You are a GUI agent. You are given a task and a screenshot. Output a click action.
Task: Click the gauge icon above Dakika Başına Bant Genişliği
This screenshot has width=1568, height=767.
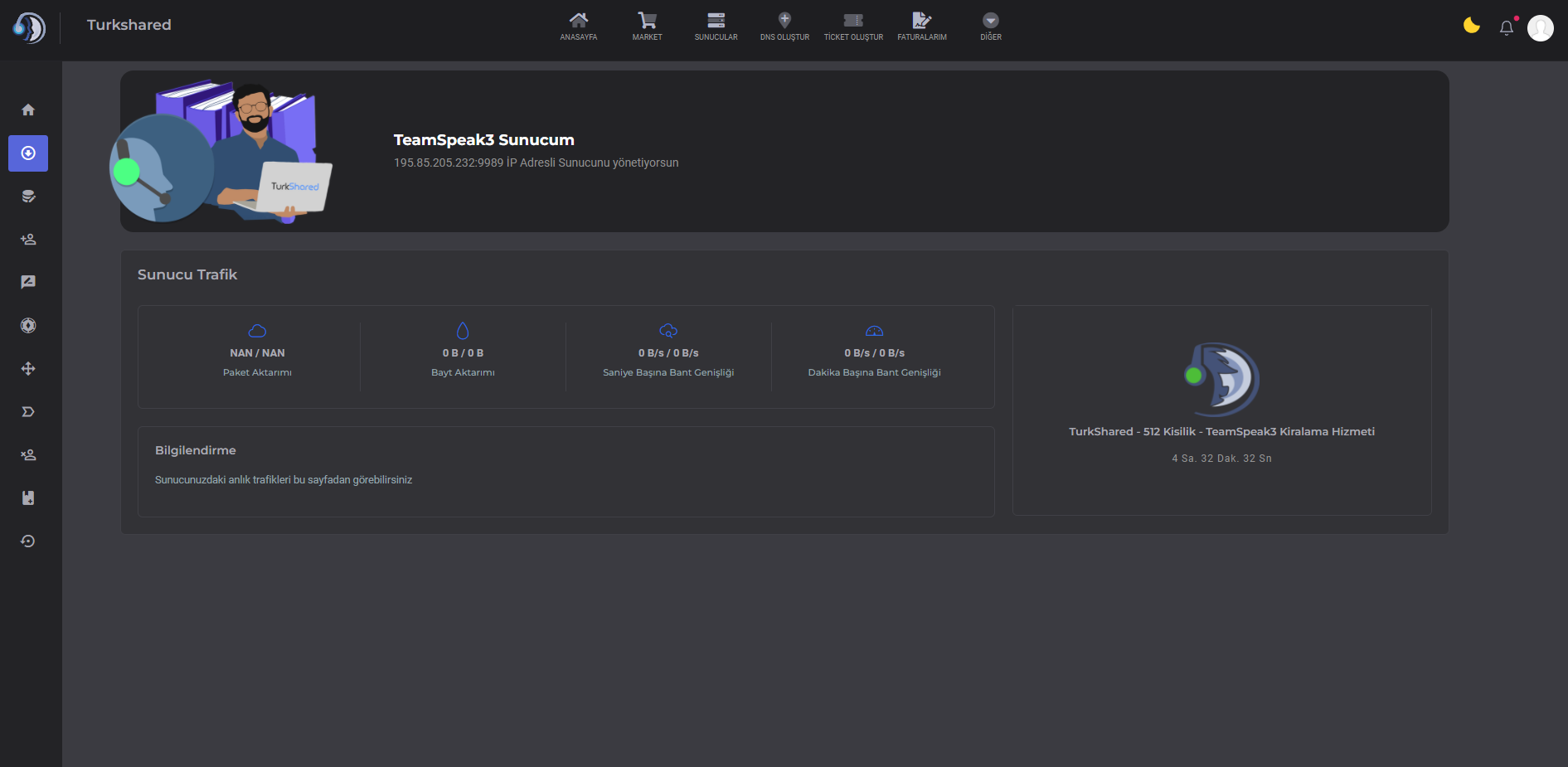(874, 331)
